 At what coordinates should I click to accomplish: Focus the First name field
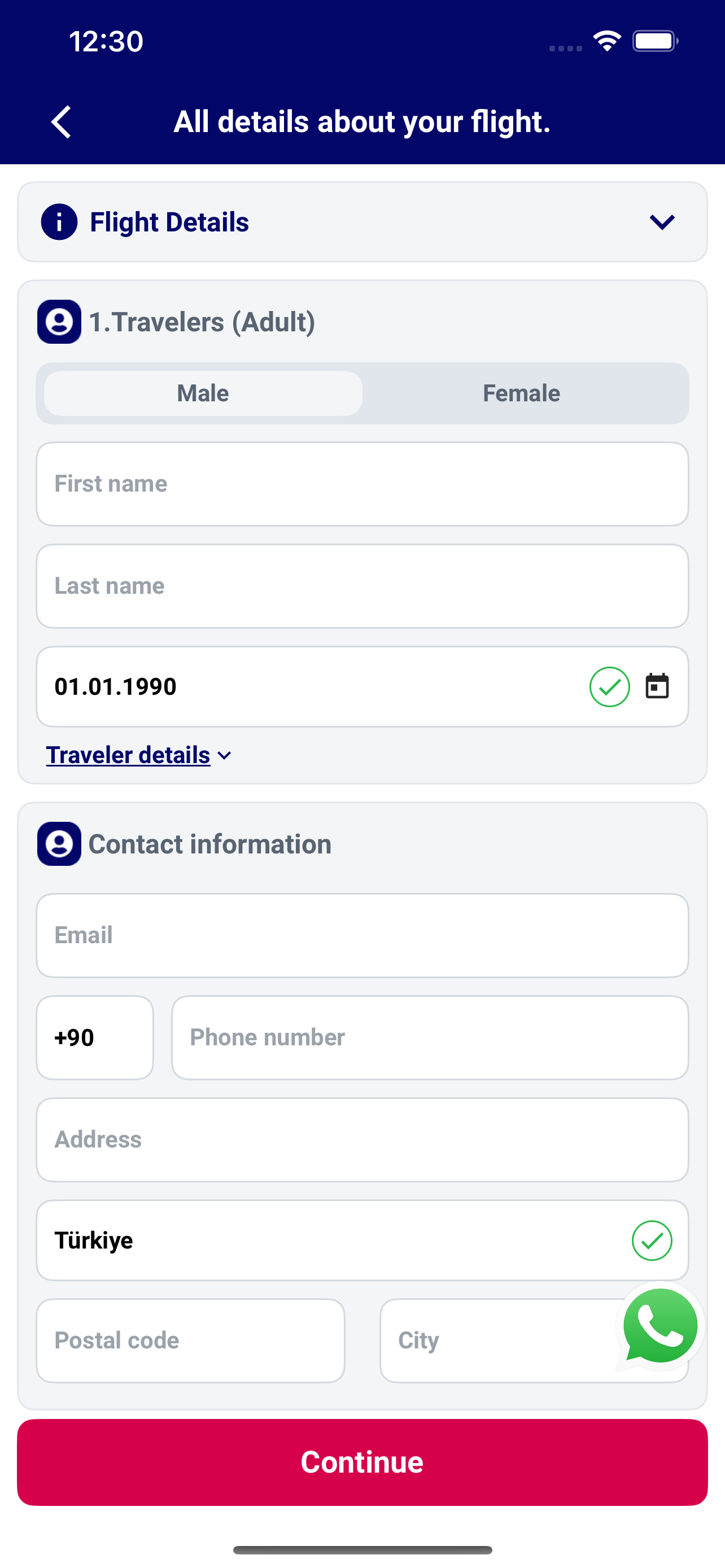point(362,484)
